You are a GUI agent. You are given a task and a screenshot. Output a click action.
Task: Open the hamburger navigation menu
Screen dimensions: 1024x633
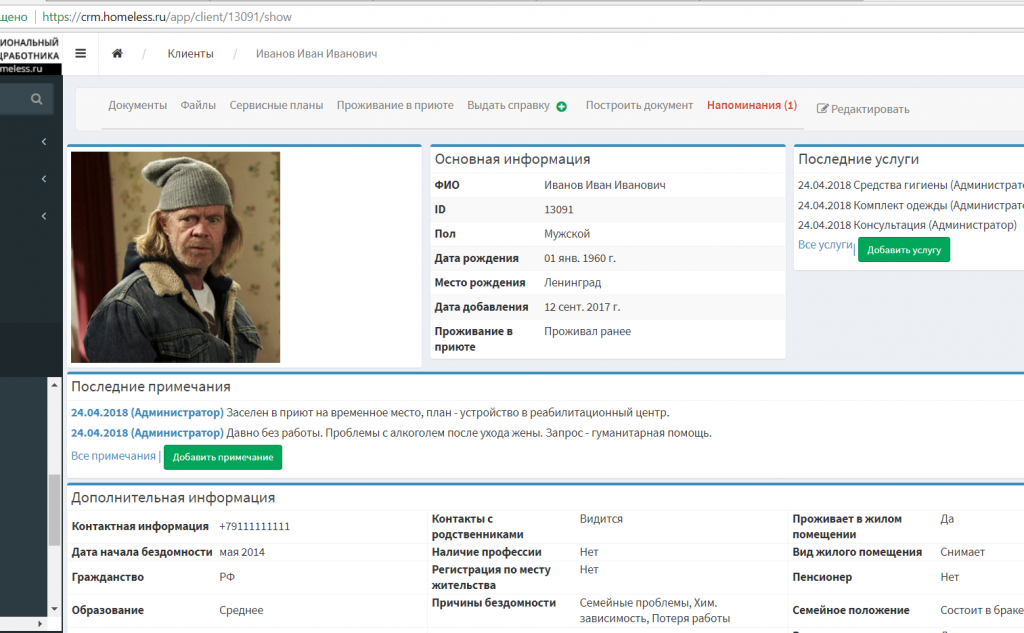(x=80, y=54)
